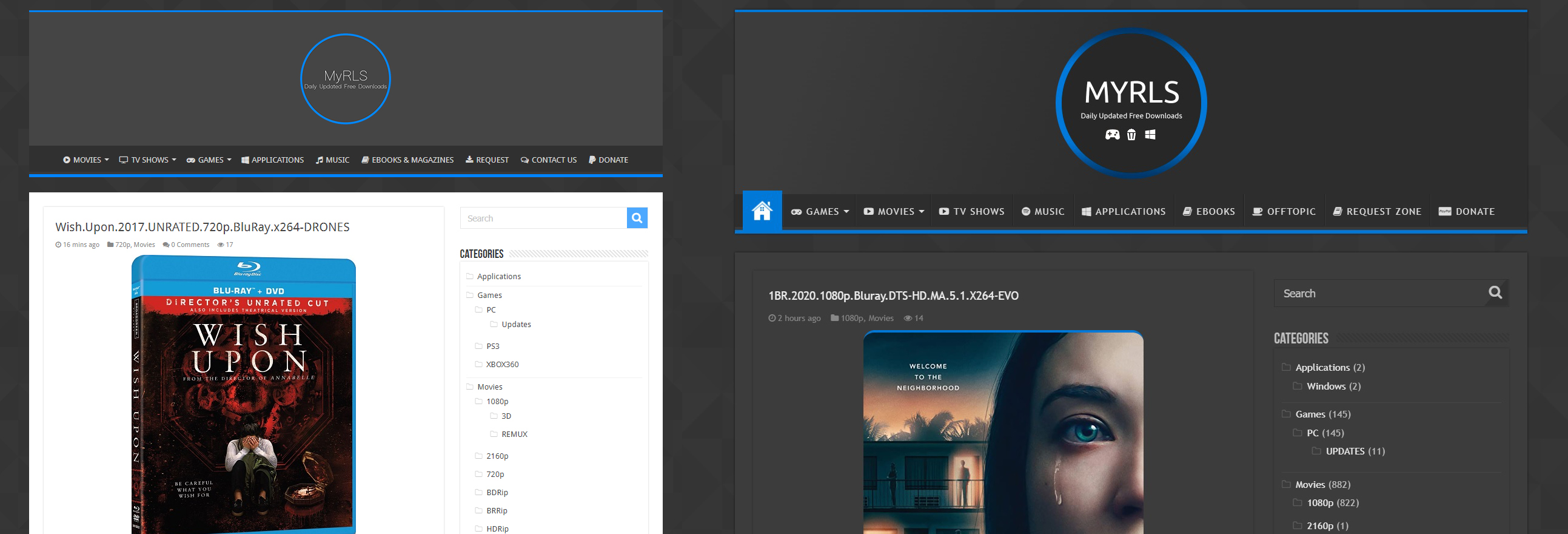Select the XBOX360 category

click(x=502, y=365)
